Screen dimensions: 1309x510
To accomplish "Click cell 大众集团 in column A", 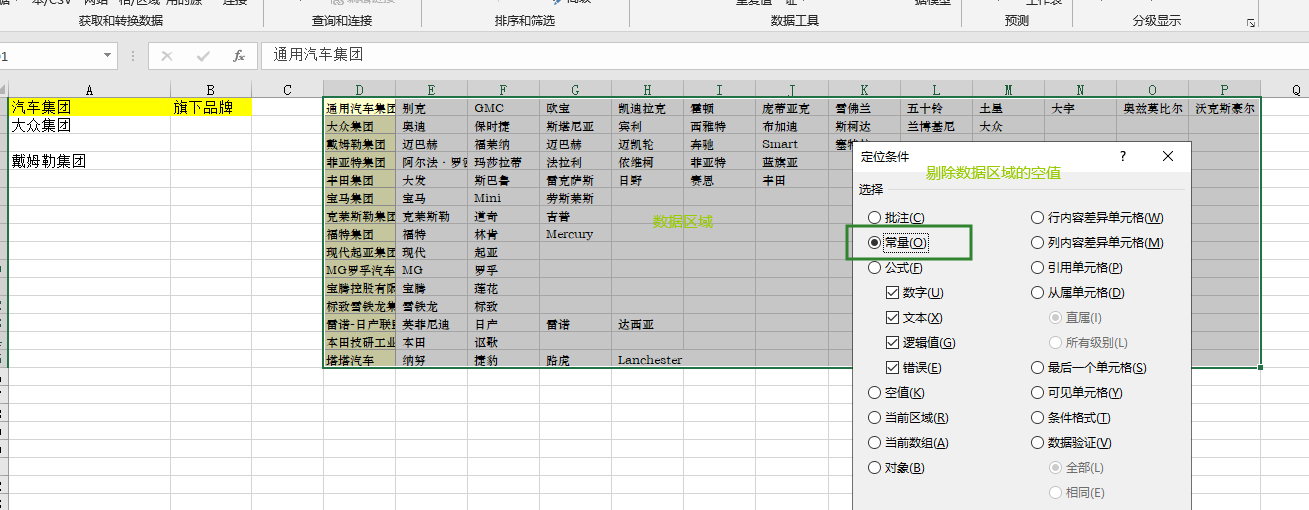I will tap(89, 125).
